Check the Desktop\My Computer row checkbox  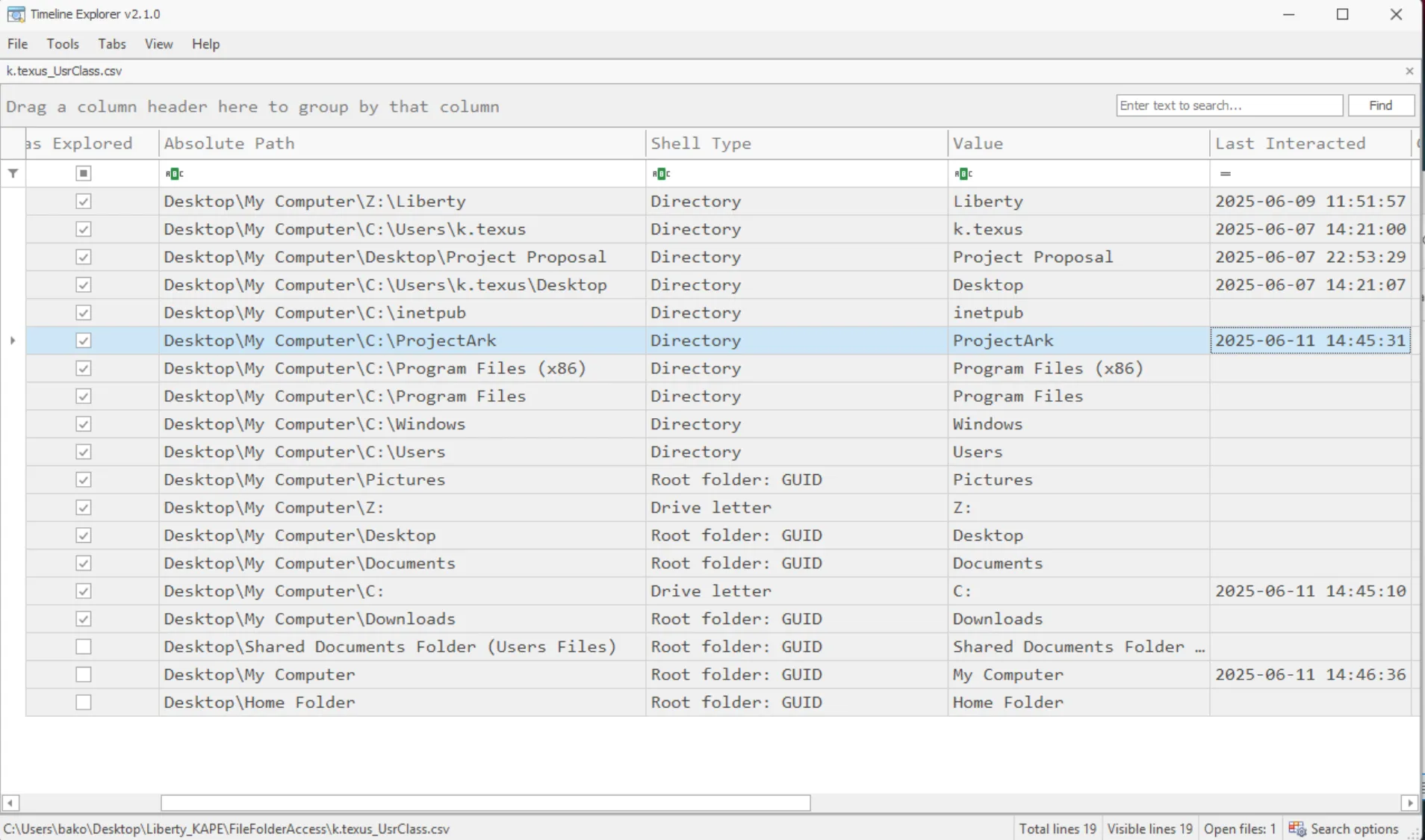(84, 674)
